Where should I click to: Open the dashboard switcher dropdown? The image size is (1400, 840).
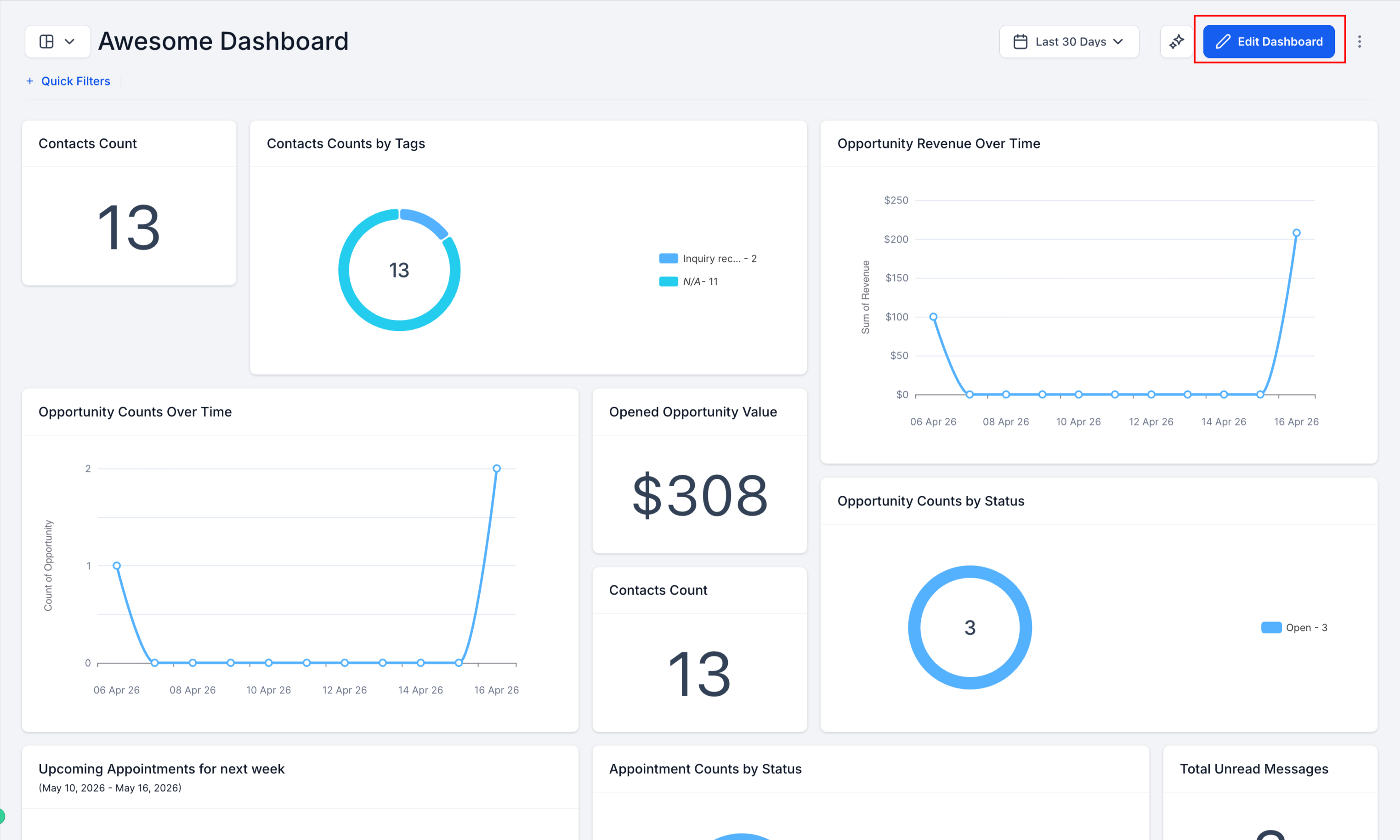coord(58,41)
